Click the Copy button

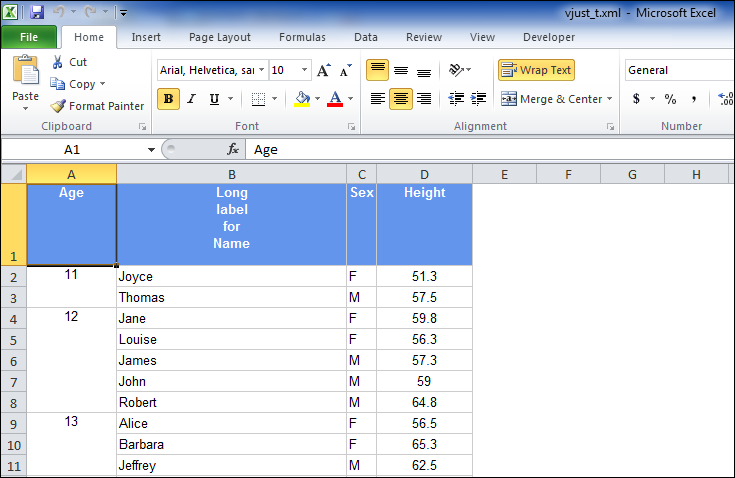(80, 84)
